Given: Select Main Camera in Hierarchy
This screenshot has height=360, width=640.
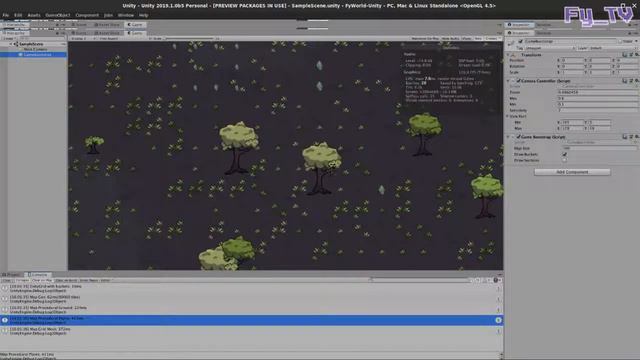Looking at the screenshot, I should [35, 49].
